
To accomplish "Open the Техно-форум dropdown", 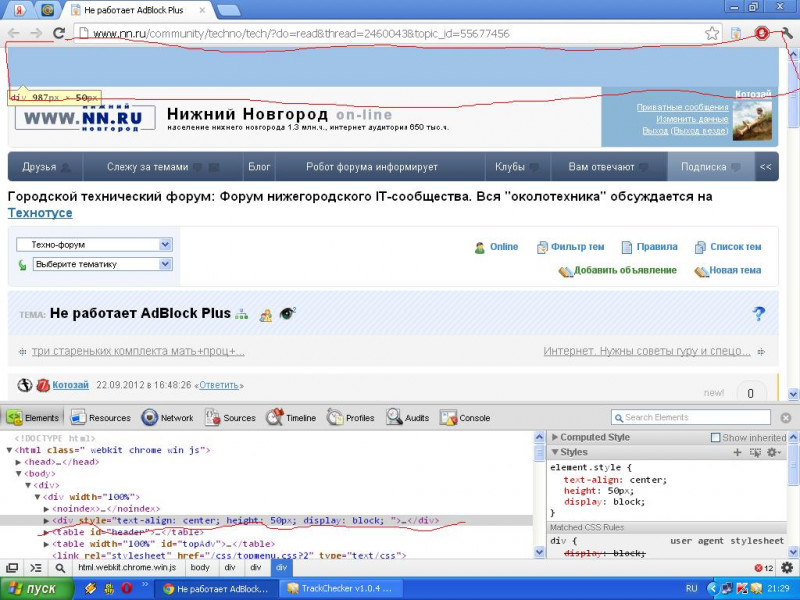I will 94,244.
